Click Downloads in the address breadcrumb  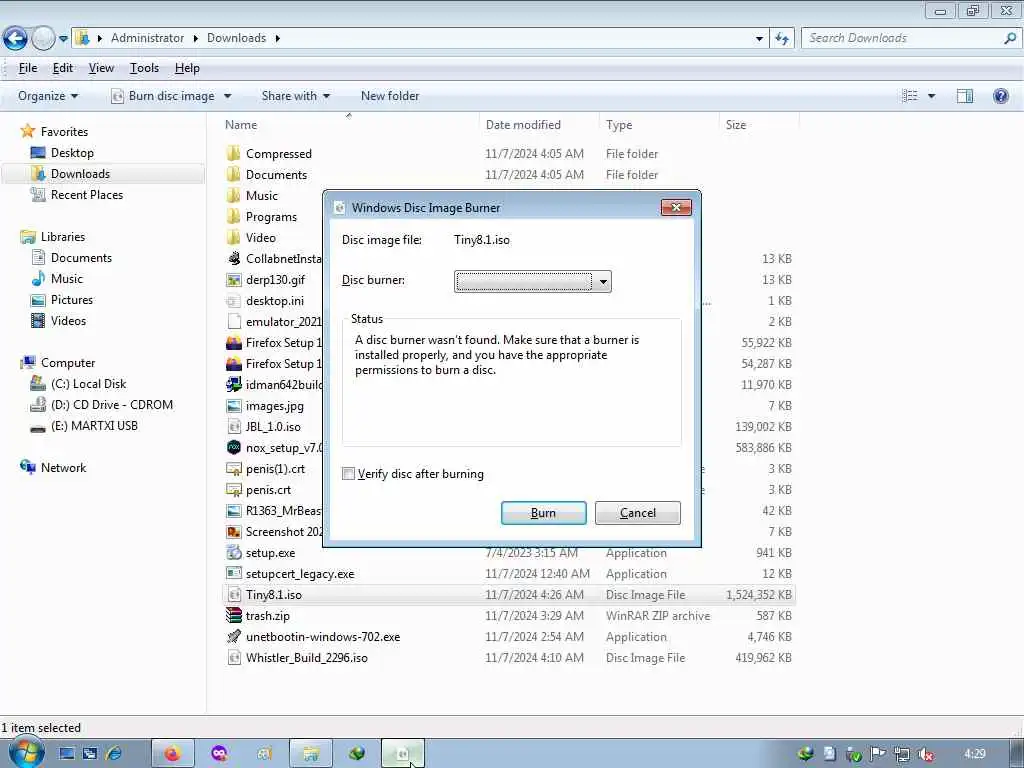[236, 38]
